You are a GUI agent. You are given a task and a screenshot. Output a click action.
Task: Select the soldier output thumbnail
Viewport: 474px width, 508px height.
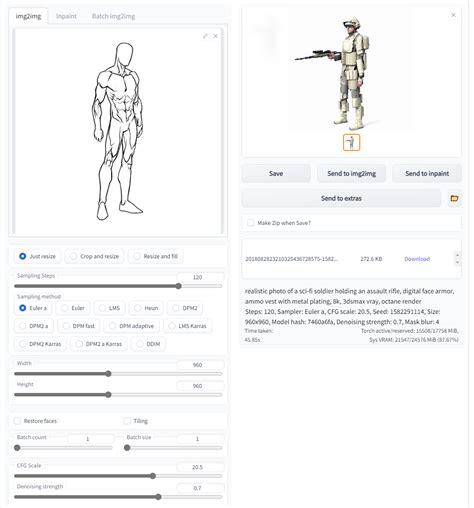pos(351,142)
